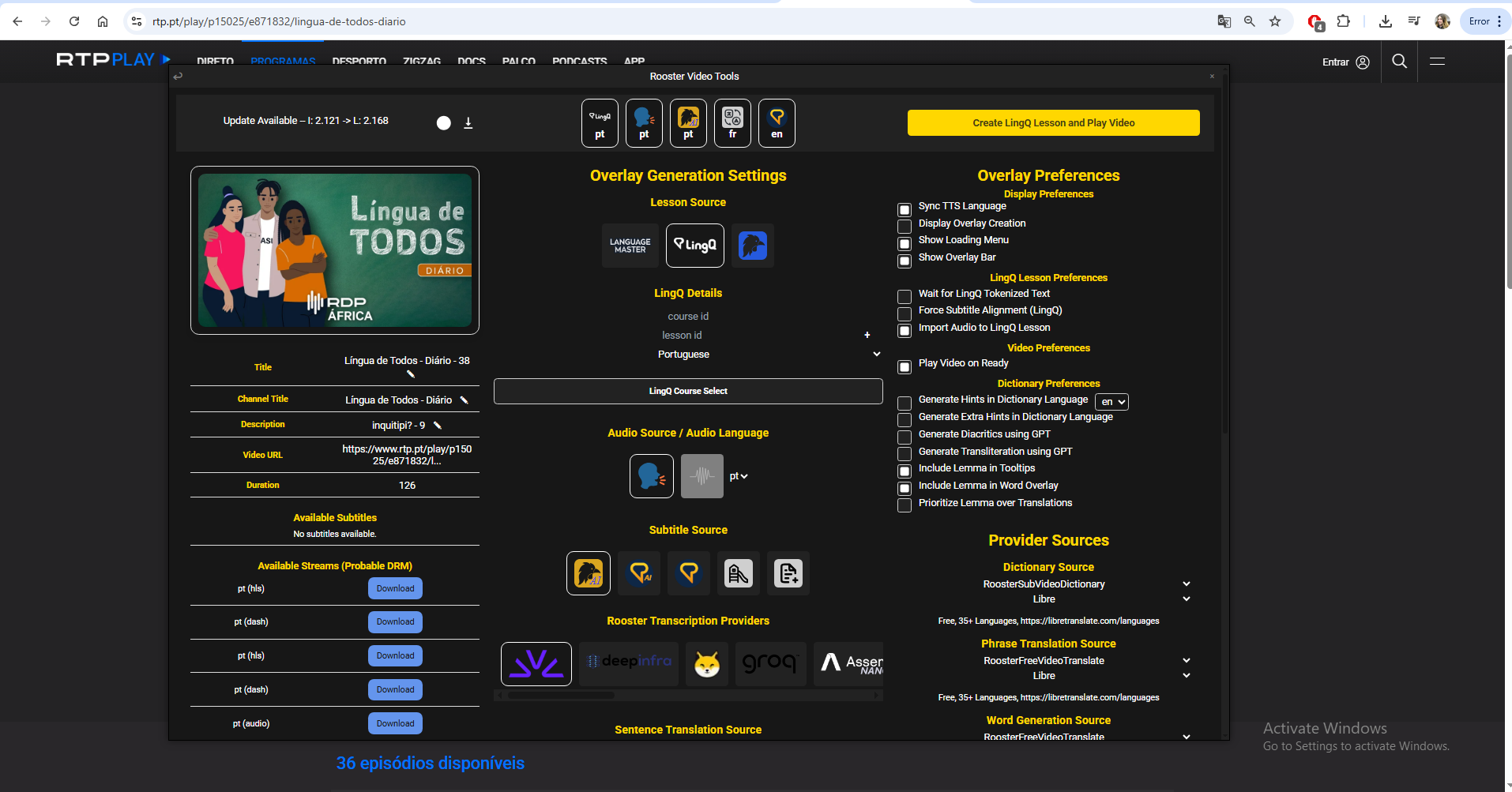This screenshot has width=1512, height=792.
Task: Toggle Play Video on Ready checkbox
Action: point(905,366)
